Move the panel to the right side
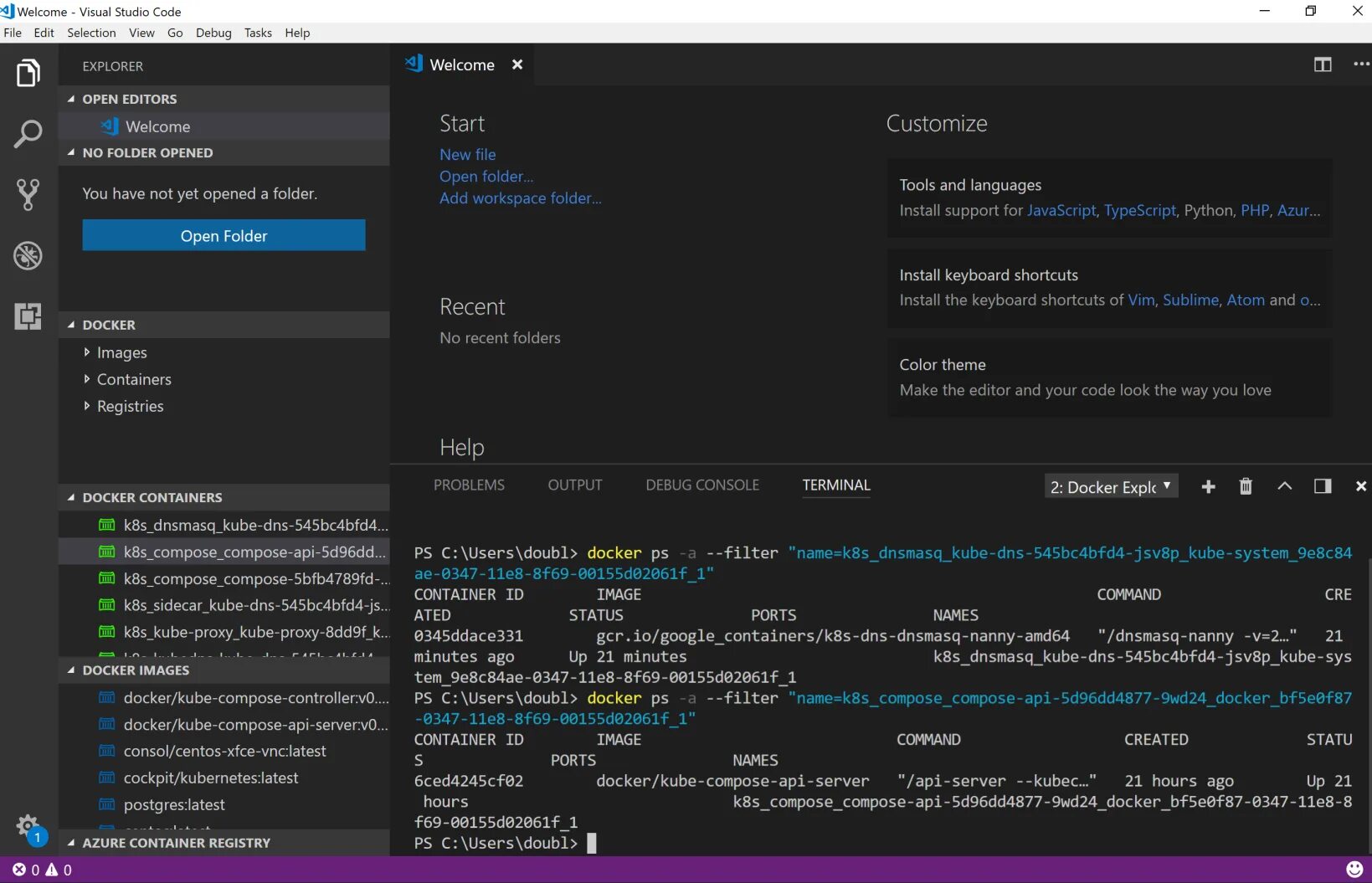Image resolution: width=1372 pixels, height=883 pixels. click(1323, 486)
